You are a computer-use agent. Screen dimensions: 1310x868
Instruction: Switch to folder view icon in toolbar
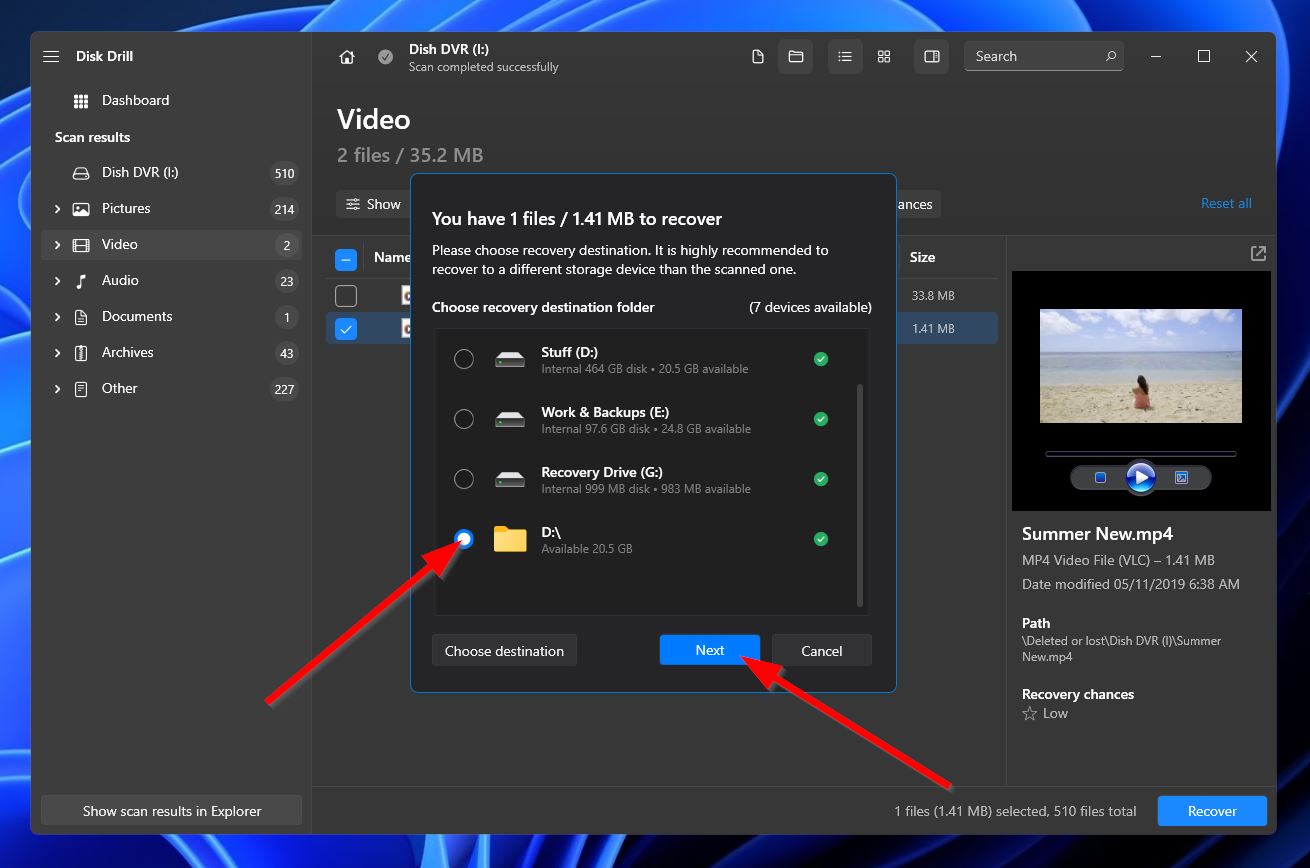point(796,57)
